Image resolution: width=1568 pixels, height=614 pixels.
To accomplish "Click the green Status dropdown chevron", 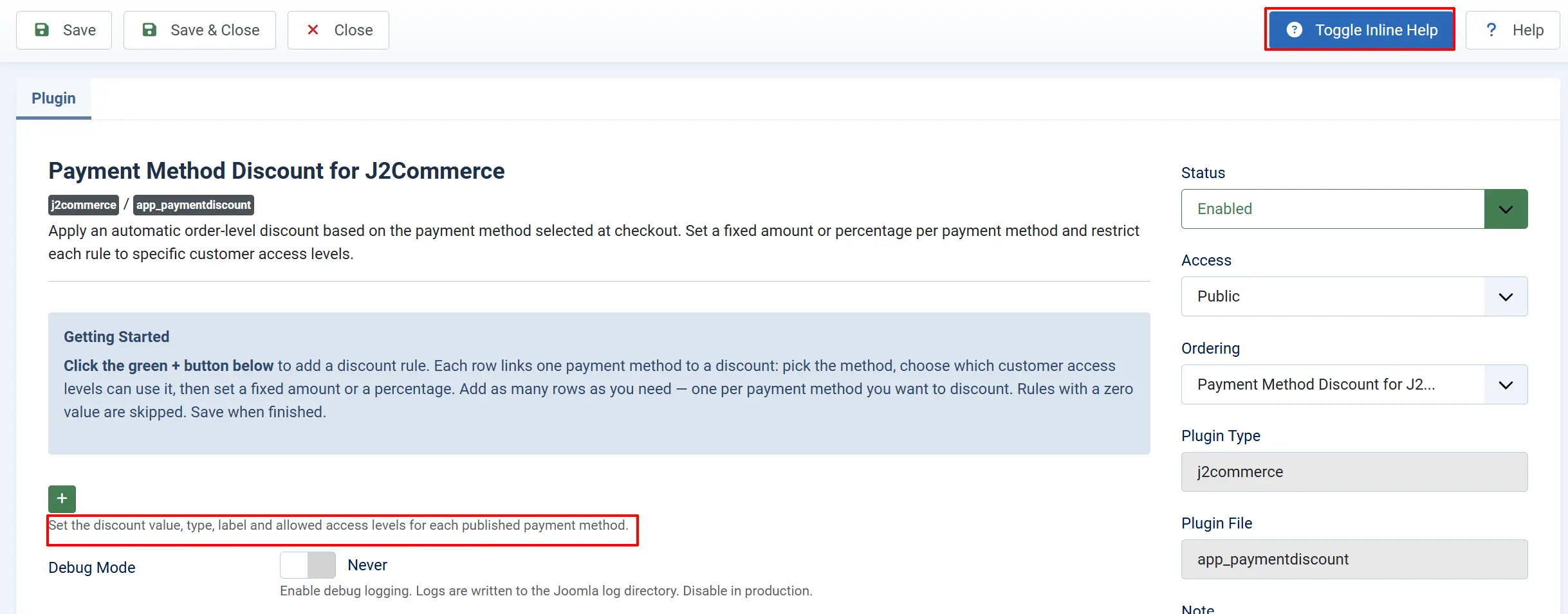I will tap(1506, 209).
